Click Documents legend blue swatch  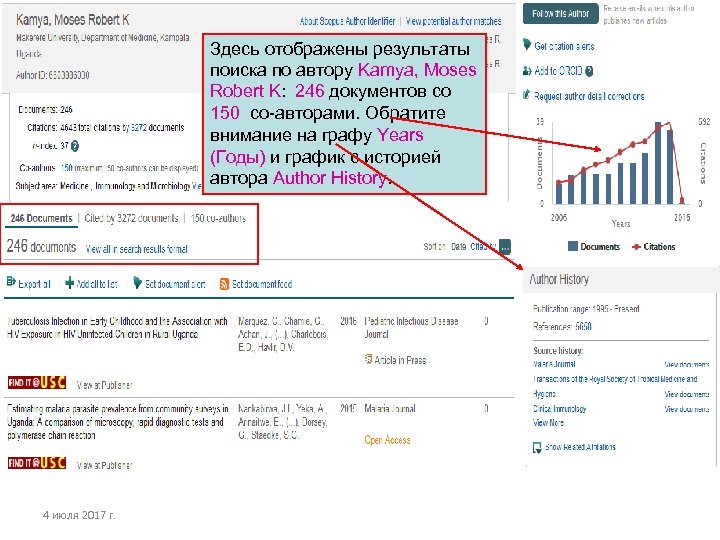pos(573,246)
